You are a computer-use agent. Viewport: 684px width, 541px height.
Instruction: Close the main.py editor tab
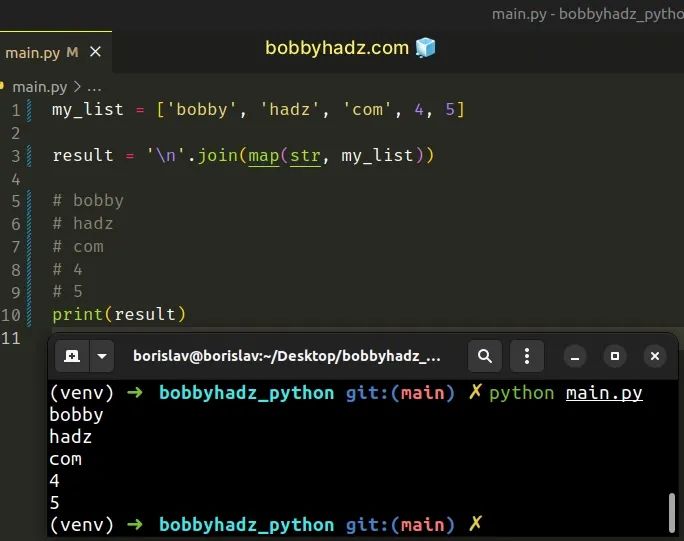point(95,52)
